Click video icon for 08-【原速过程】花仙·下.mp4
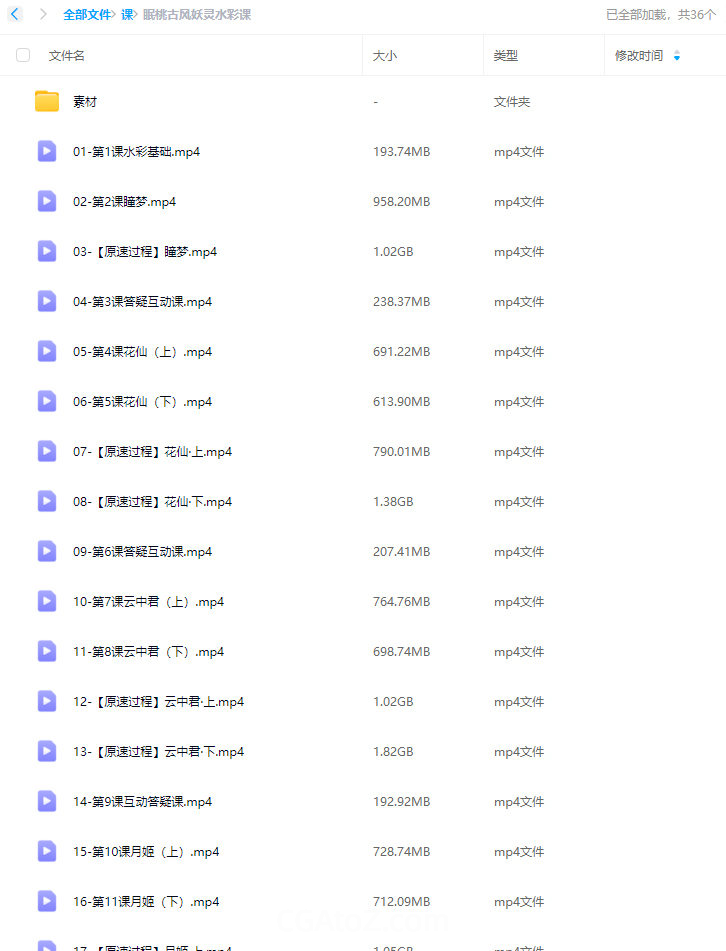Image resolution: width=726 pixels, height=951 pixels. point(47,501)
